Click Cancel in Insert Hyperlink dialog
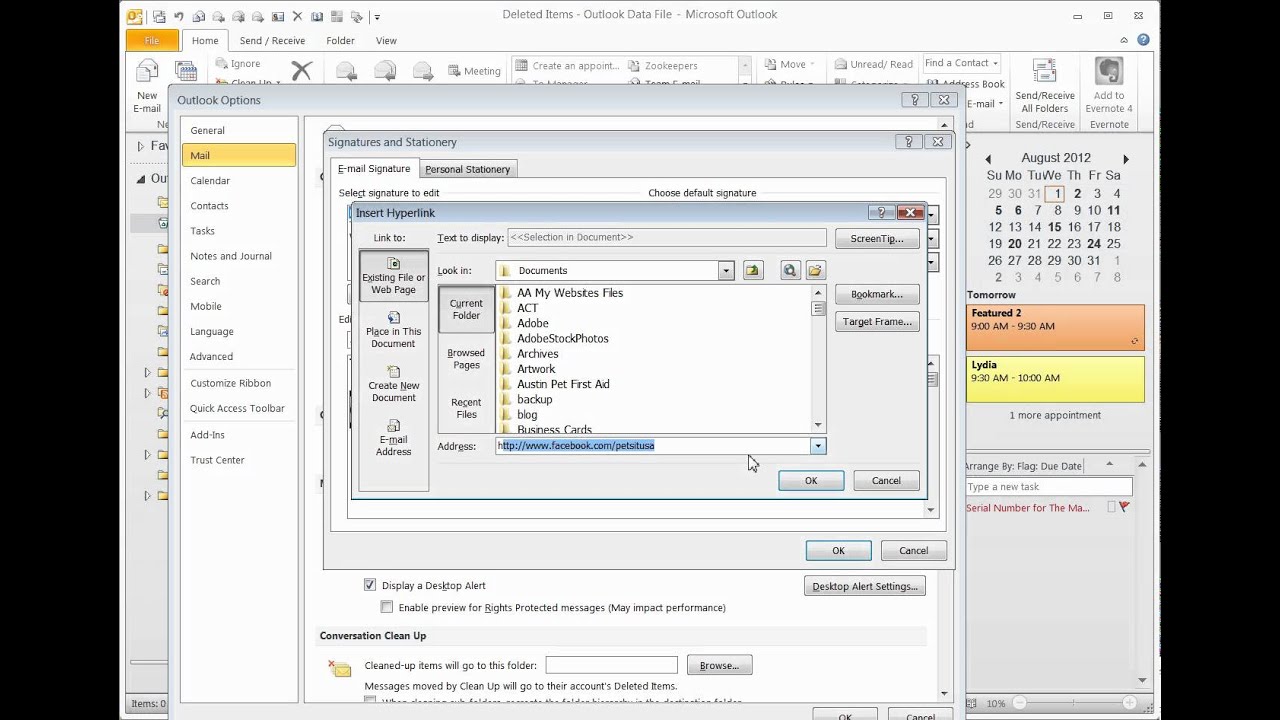 (x=886, y=481)
